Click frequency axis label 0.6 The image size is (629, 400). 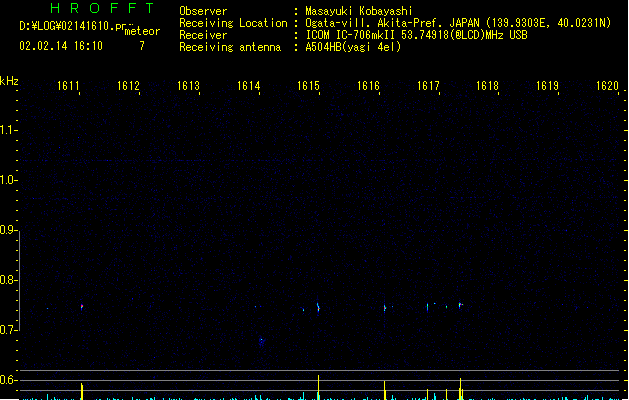point(7,380)
